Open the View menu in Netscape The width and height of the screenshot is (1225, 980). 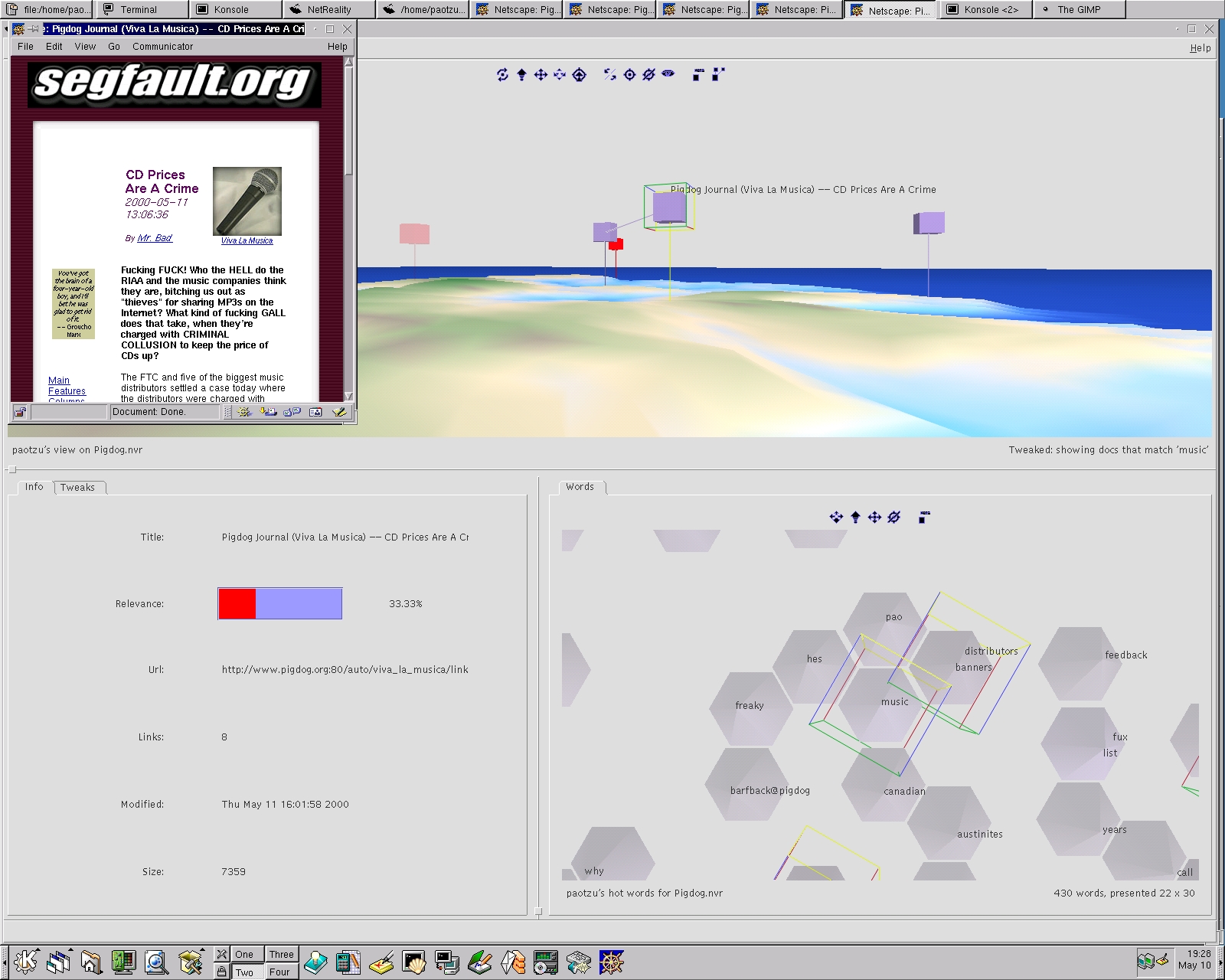click(85, 47)
